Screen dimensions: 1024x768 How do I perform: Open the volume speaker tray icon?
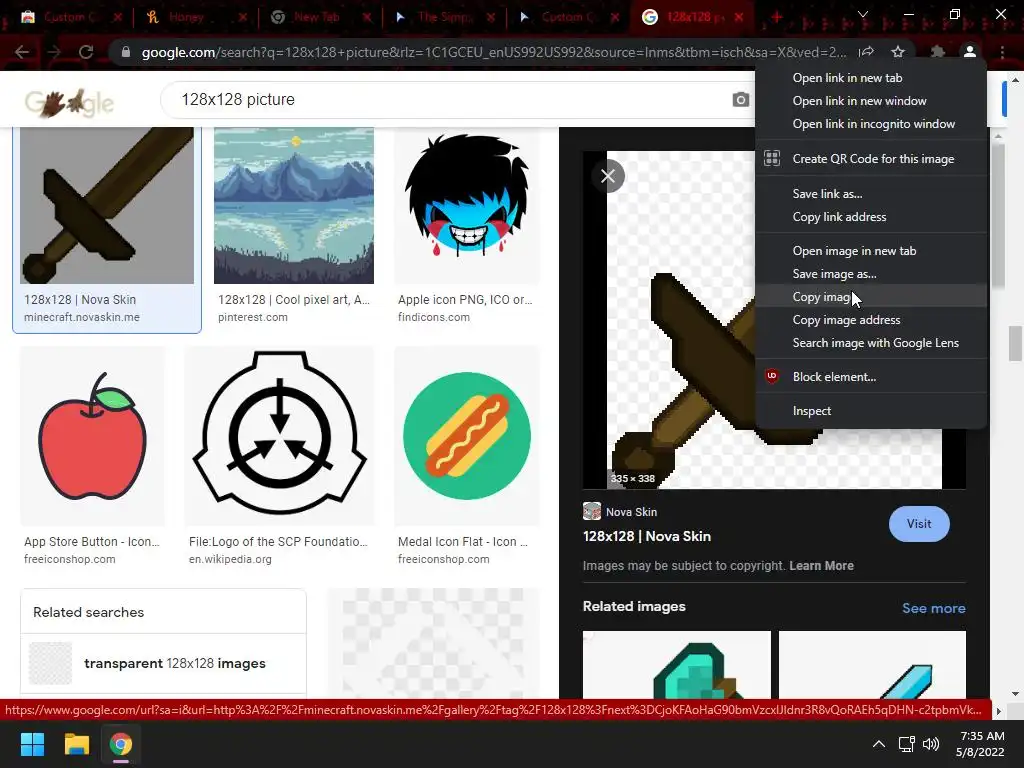point(931,744)
